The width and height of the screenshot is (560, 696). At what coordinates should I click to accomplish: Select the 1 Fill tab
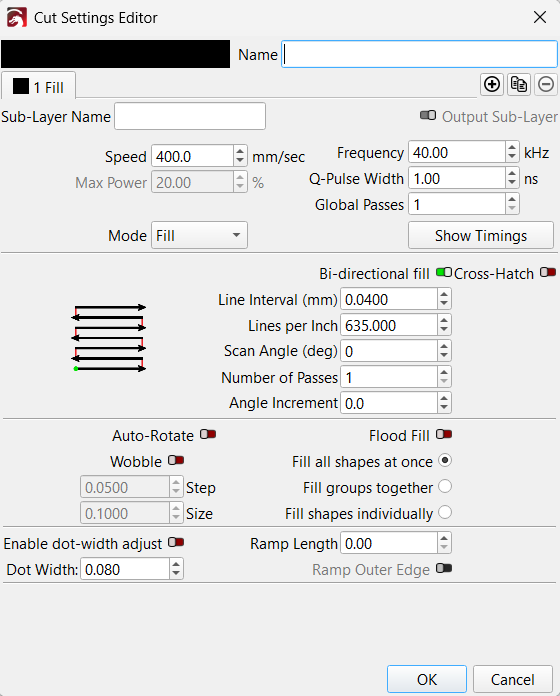click(38, 87)
